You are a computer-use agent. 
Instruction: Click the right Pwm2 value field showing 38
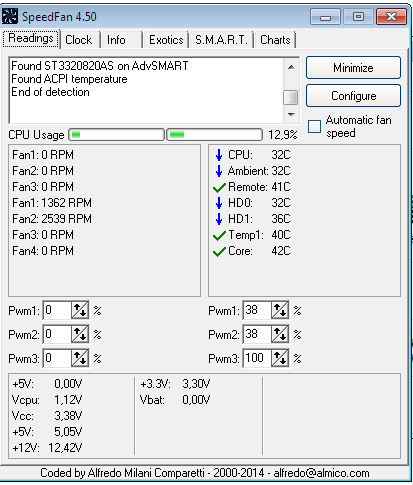point(257,334)
